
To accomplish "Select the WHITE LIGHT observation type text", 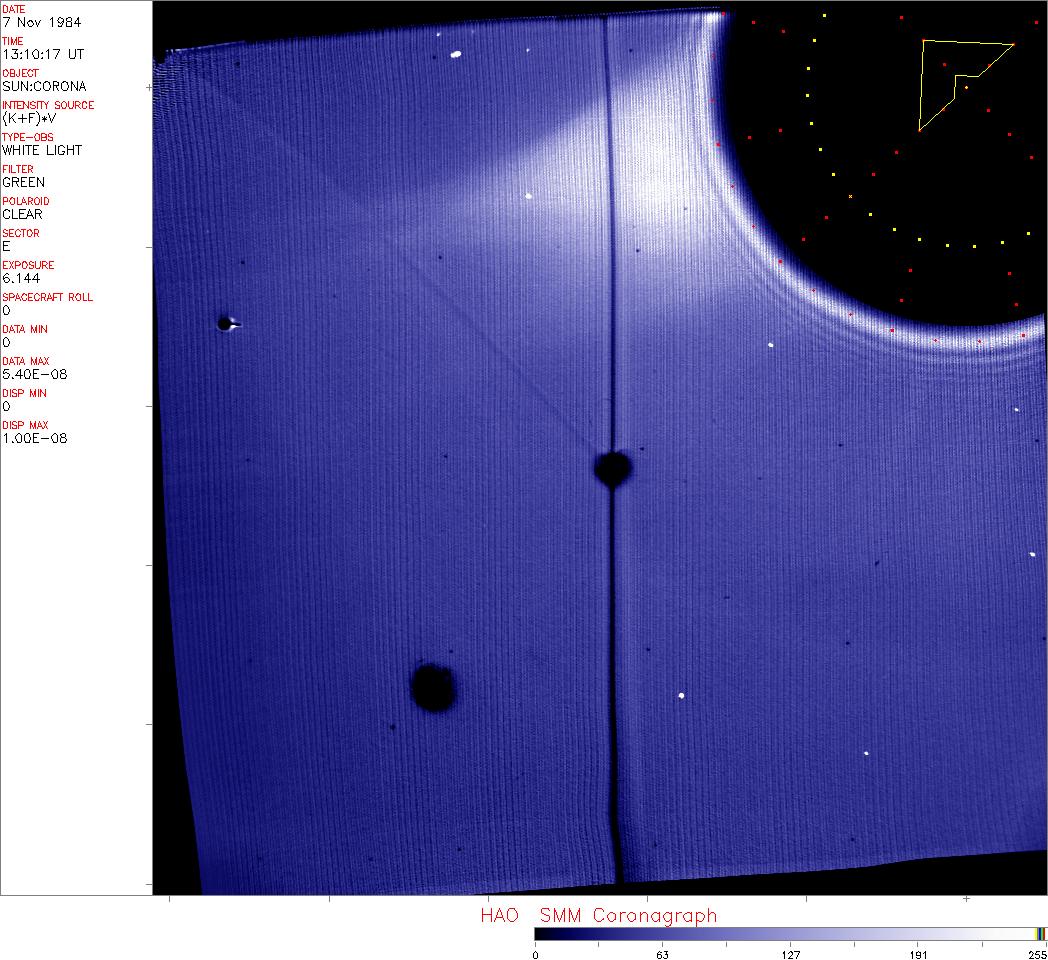I will tap(42, 150).
